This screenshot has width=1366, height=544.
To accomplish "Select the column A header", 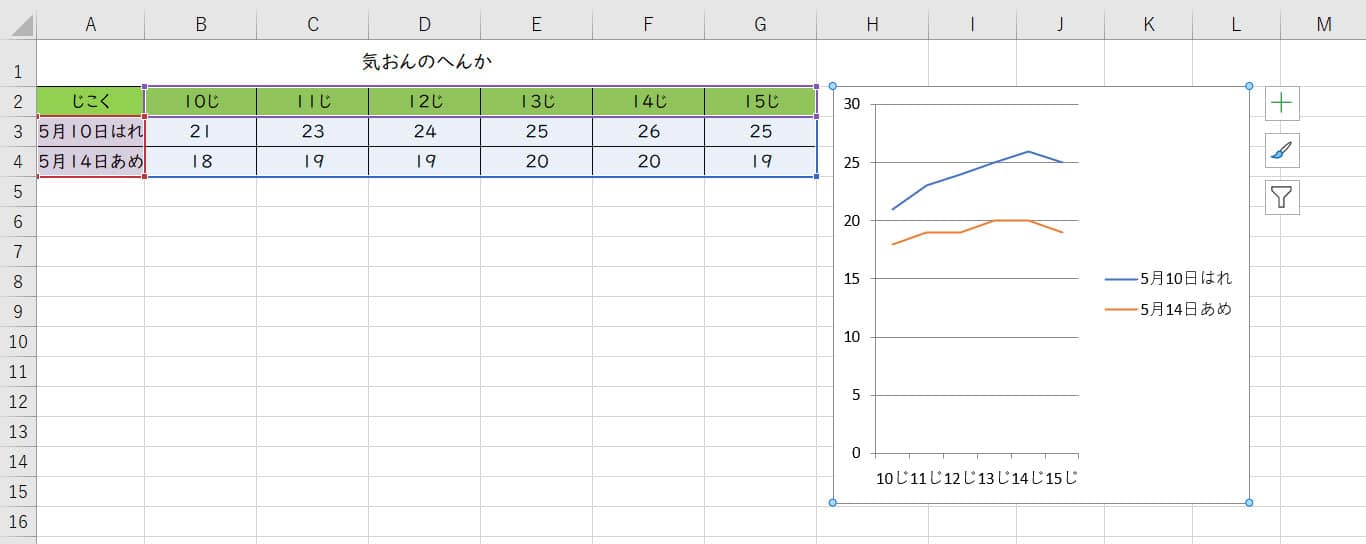I will [91, 25].
